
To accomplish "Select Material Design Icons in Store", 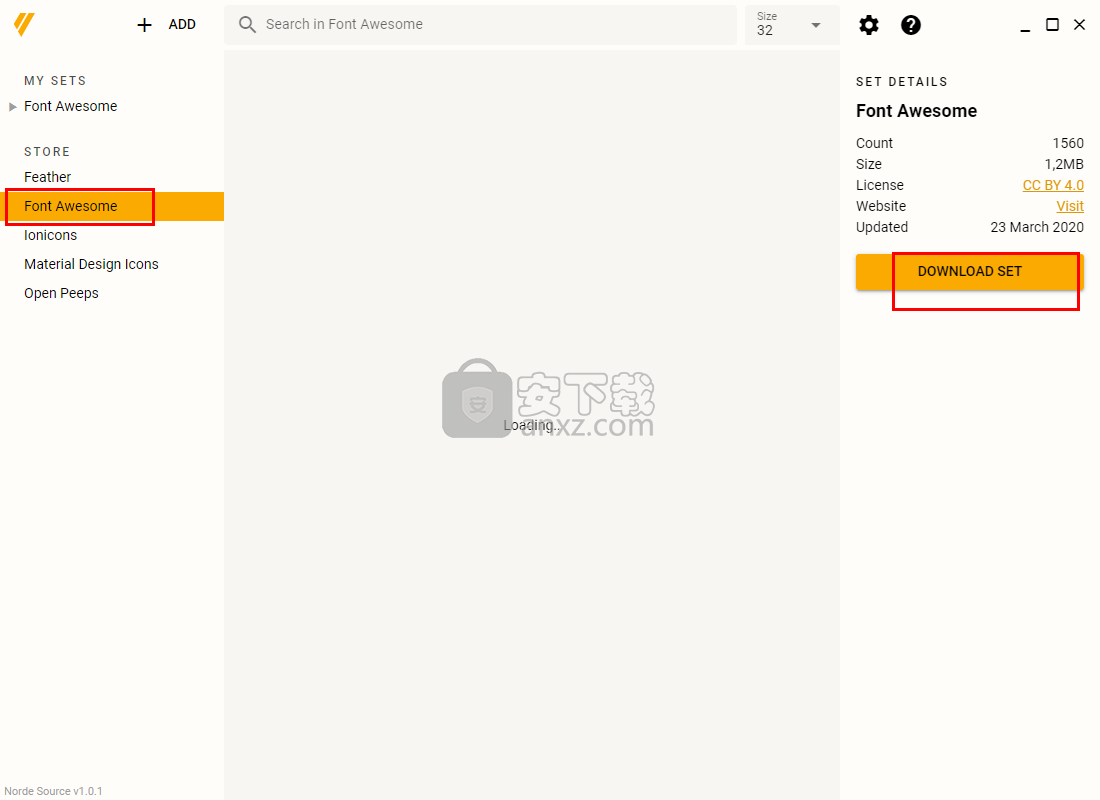I will click(x=91, y=264).
